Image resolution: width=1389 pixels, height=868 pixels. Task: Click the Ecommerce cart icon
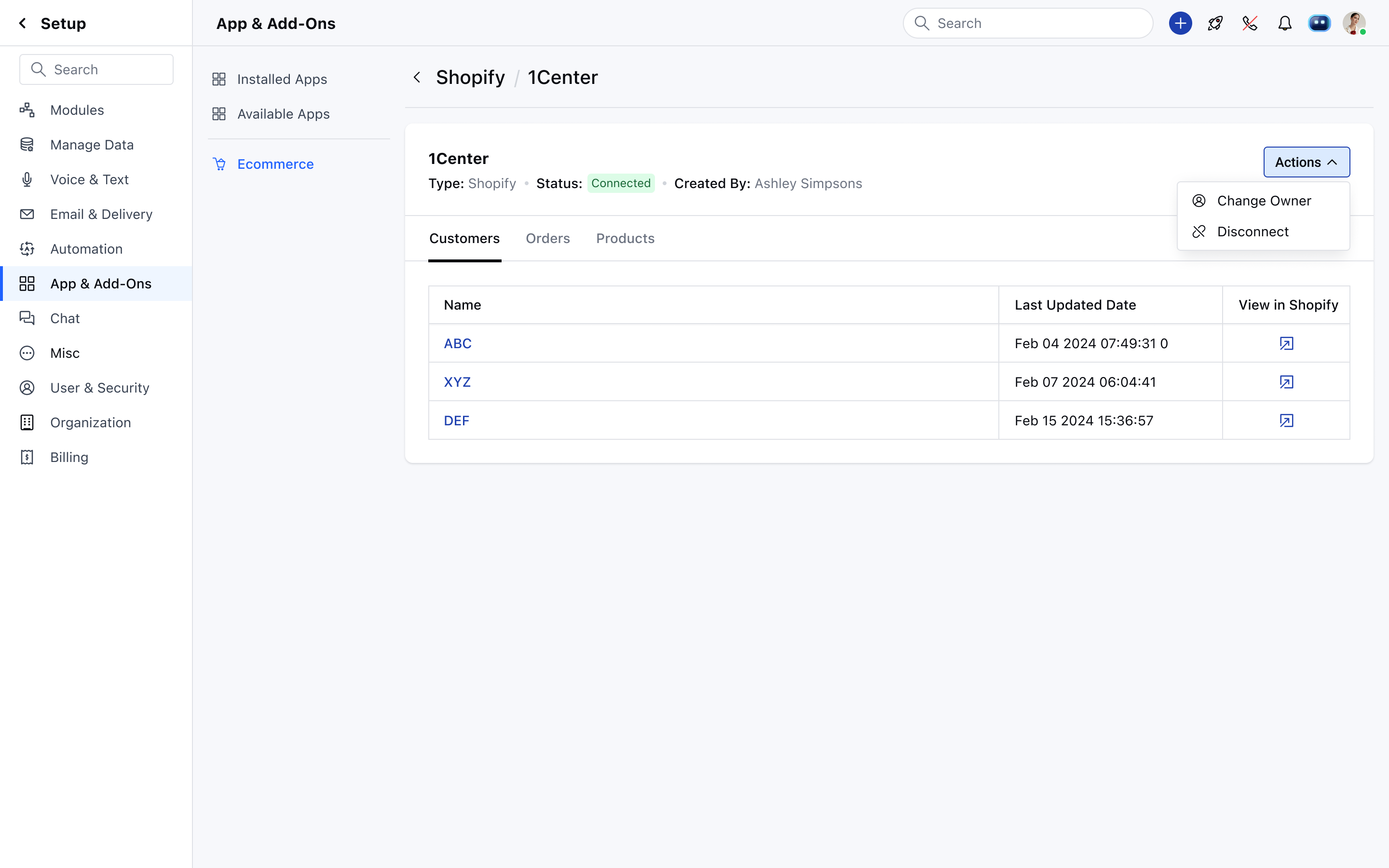point(219,164)
